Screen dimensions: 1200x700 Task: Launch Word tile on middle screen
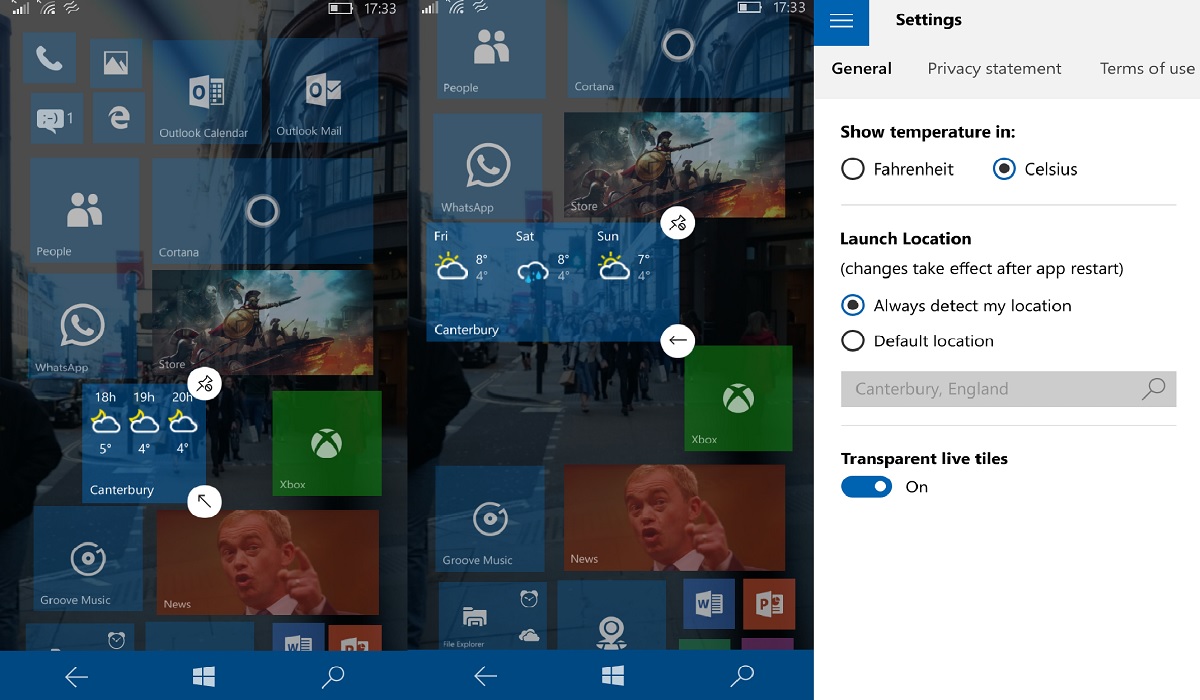(709, 604)
